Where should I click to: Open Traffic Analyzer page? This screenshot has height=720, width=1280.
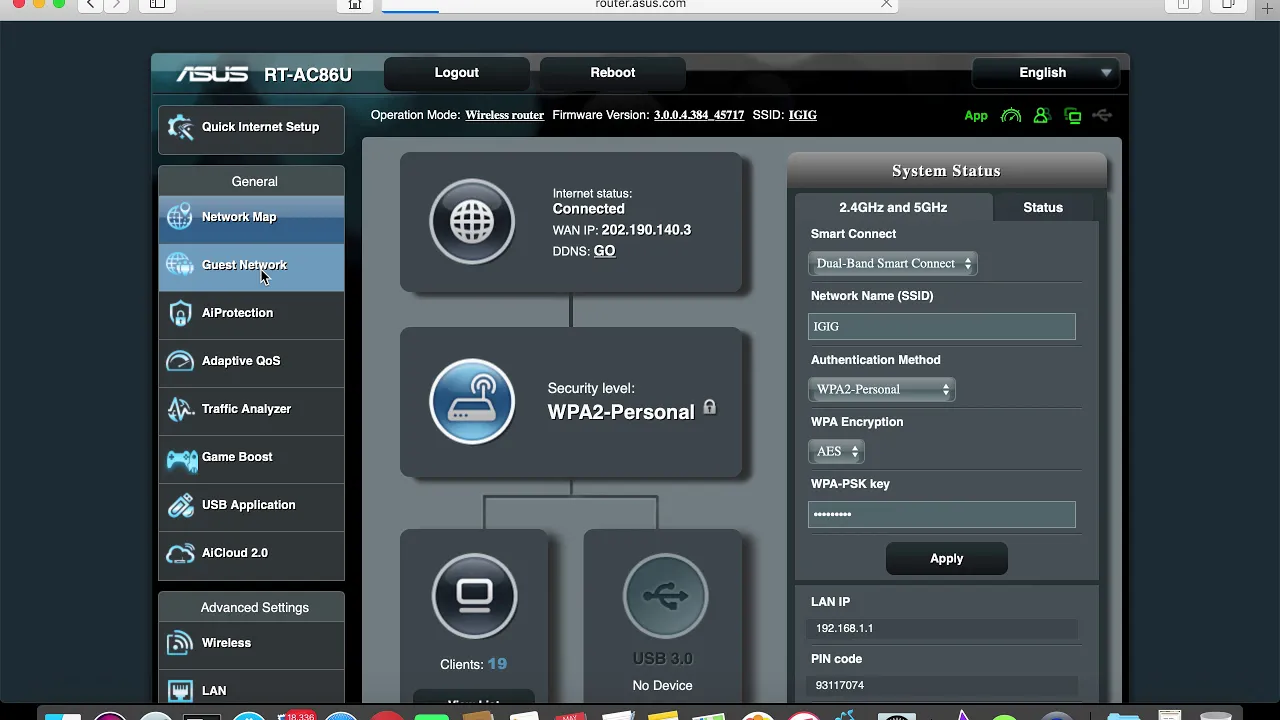point(251,410)
